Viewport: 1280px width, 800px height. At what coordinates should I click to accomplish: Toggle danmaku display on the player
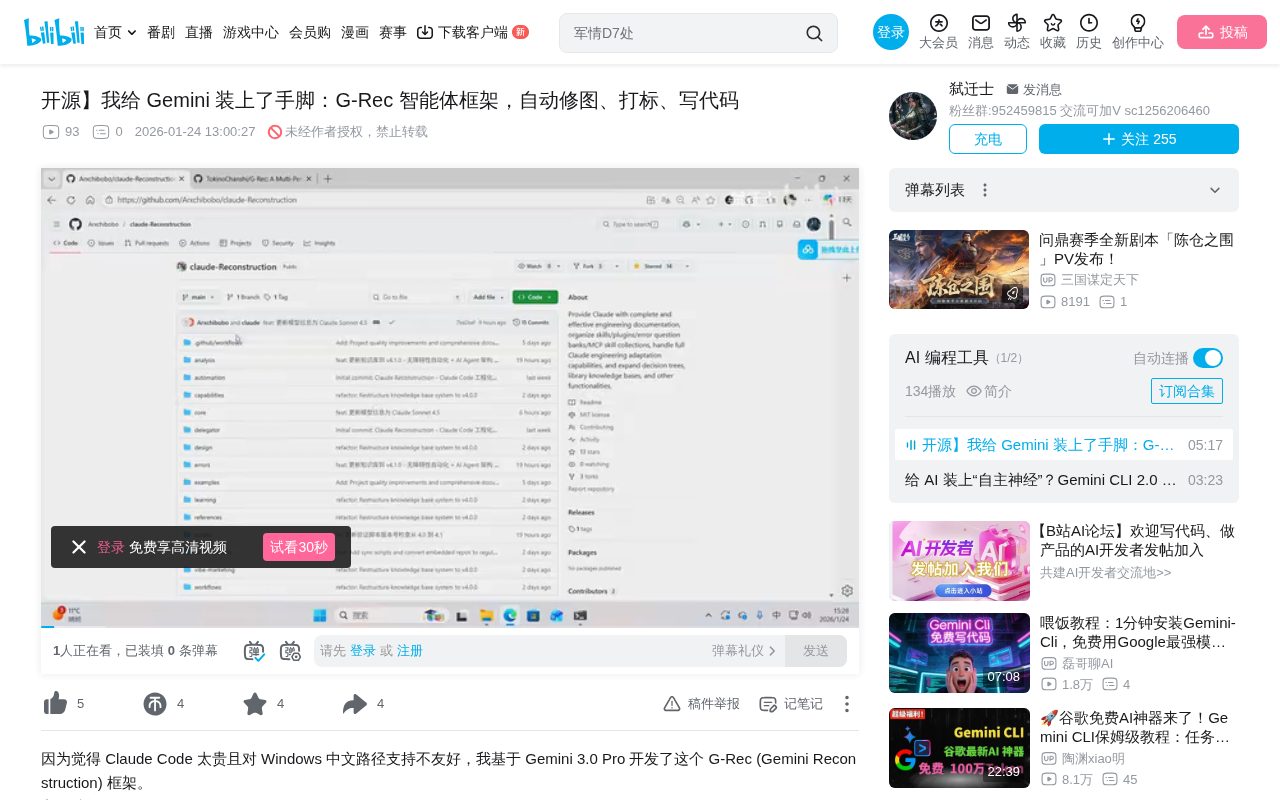(254, 651)
